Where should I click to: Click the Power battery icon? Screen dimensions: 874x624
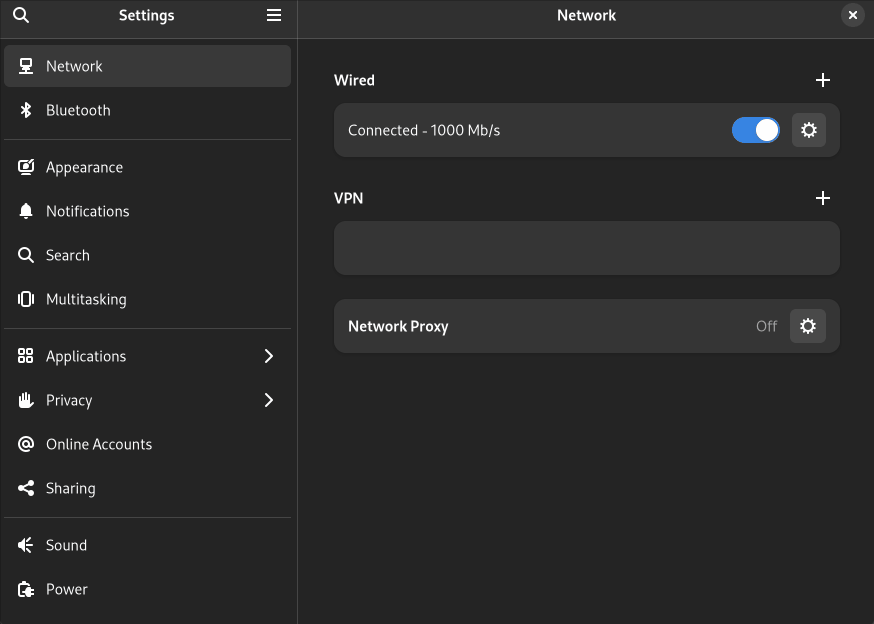click(25, 589)
